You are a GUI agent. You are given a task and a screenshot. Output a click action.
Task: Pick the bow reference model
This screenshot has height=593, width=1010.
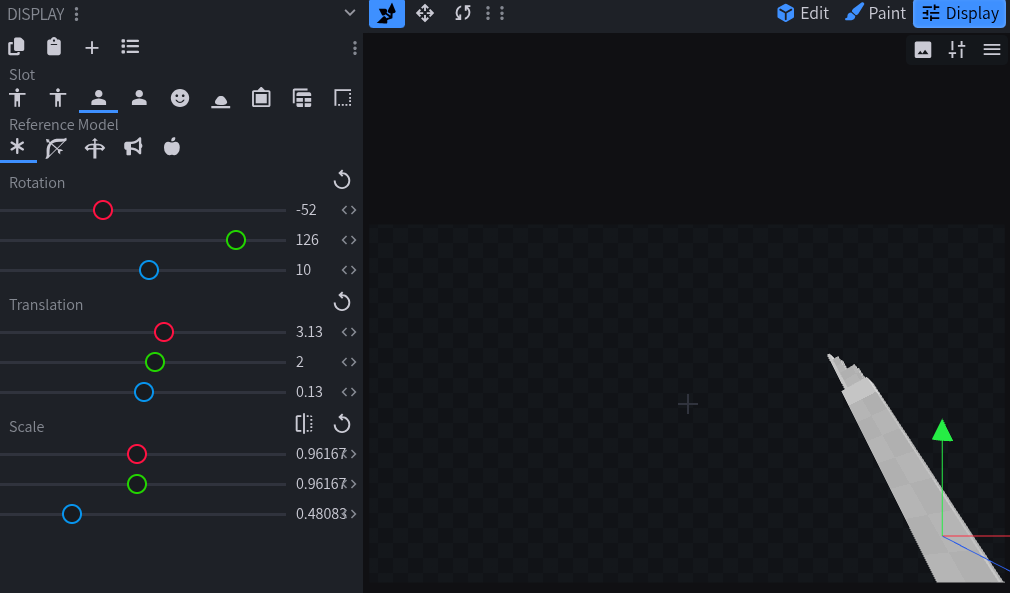point(56,147)
